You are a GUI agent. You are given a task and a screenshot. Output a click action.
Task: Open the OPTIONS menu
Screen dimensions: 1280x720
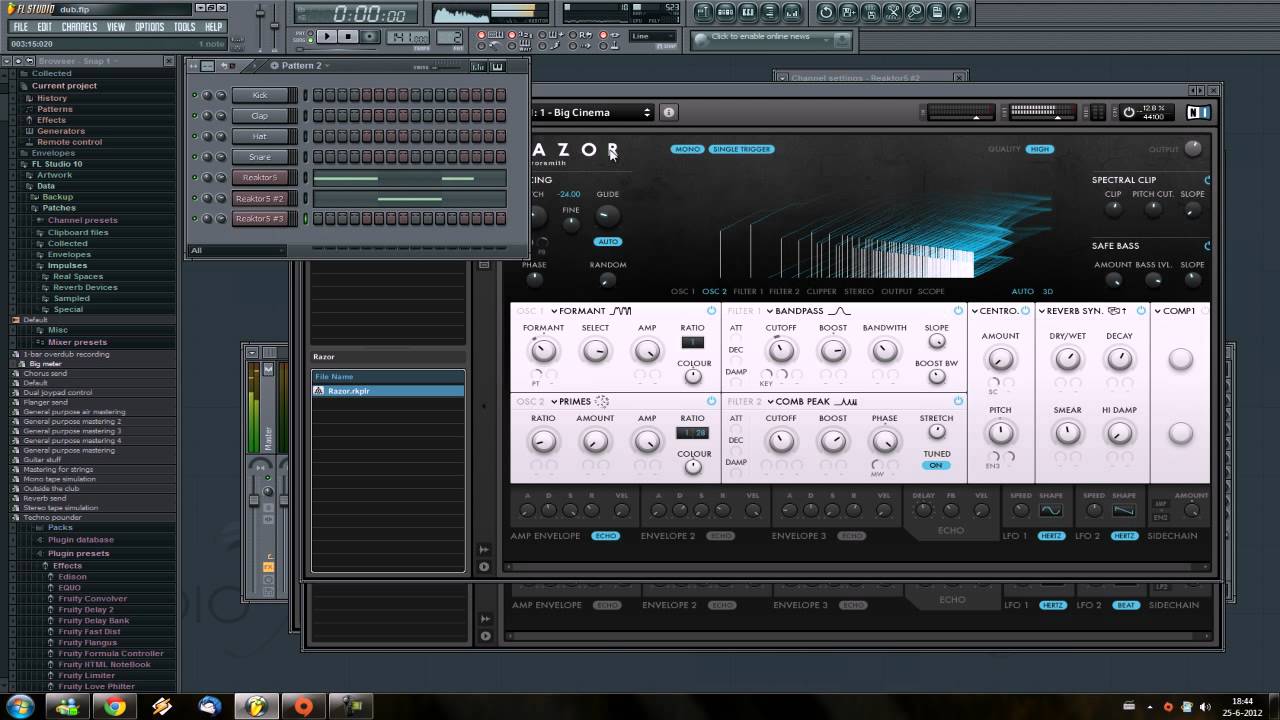tap(150, 27)
